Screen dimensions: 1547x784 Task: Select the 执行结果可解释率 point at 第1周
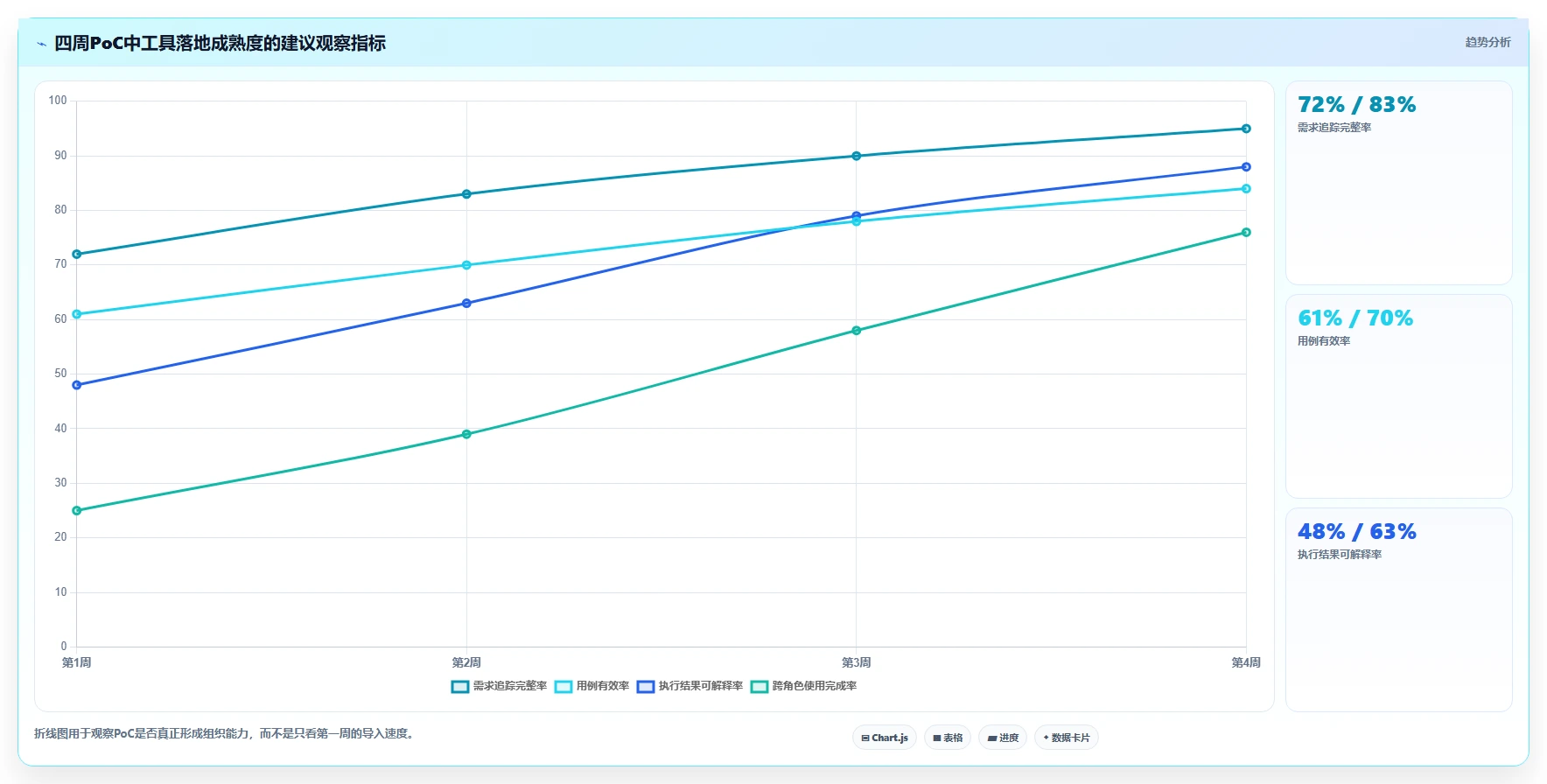tap(77, 385)
